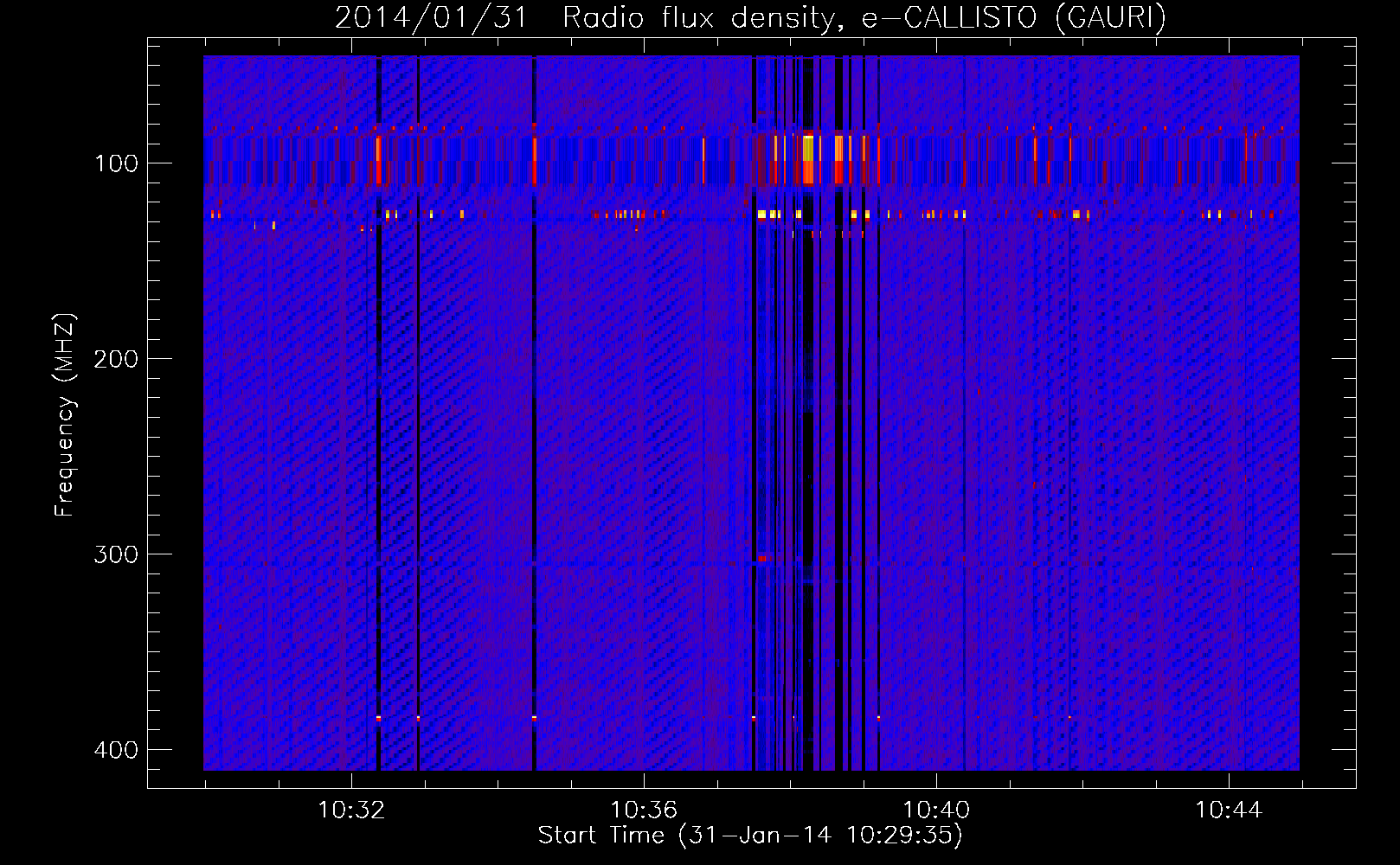Screen dimensions: 1400x865
Task: Click the 10:32 time tick label
Action: (x=351, y=811)
